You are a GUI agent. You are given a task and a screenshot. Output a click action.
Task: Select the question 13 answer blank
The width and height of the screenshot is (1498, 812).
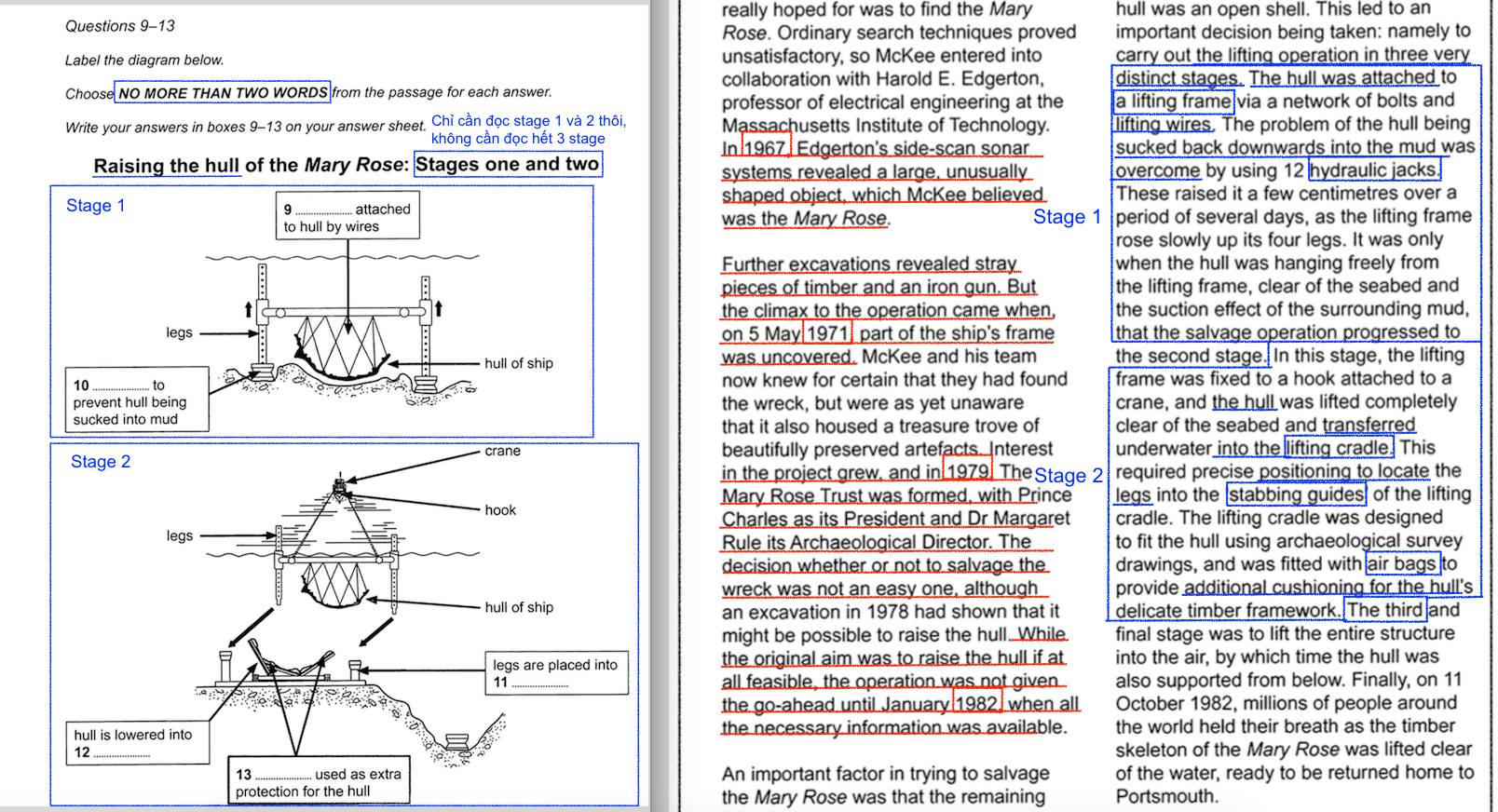tap(282, 776)
